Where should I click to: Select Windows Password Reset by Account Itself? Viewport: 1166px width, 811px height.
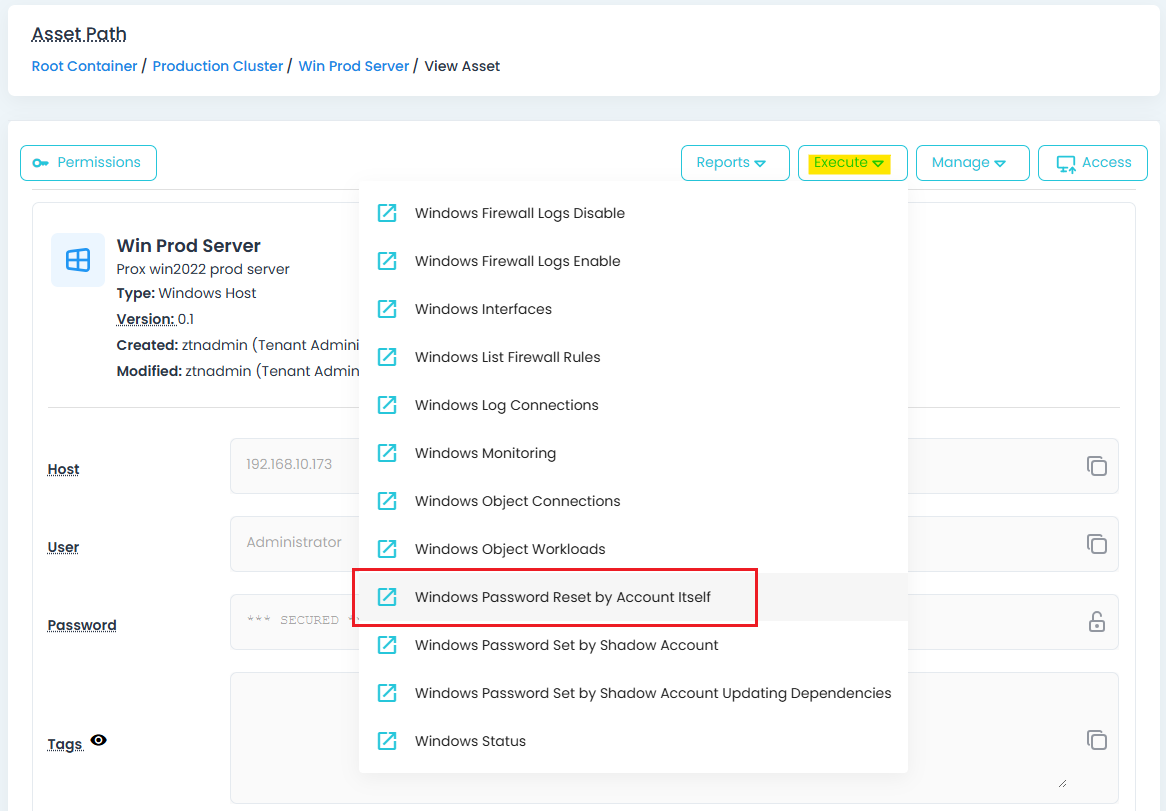click(x=562, y=597)
